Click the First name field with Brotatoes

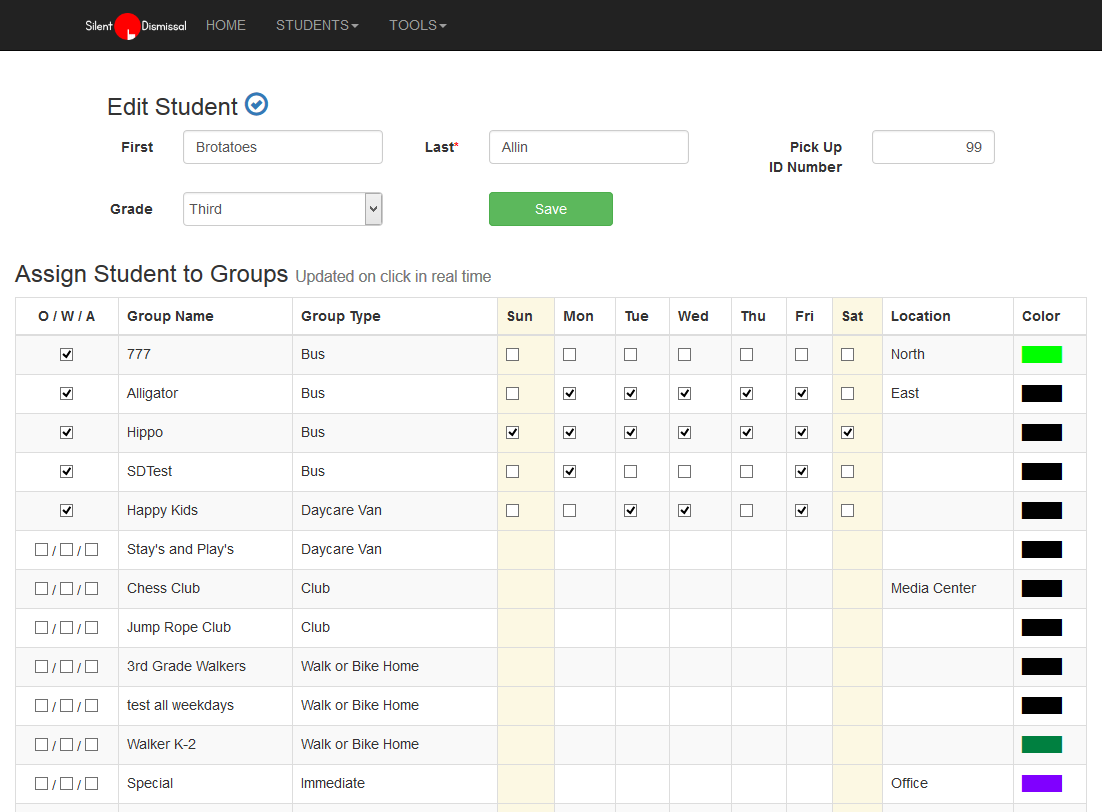(x=282, y=147)
